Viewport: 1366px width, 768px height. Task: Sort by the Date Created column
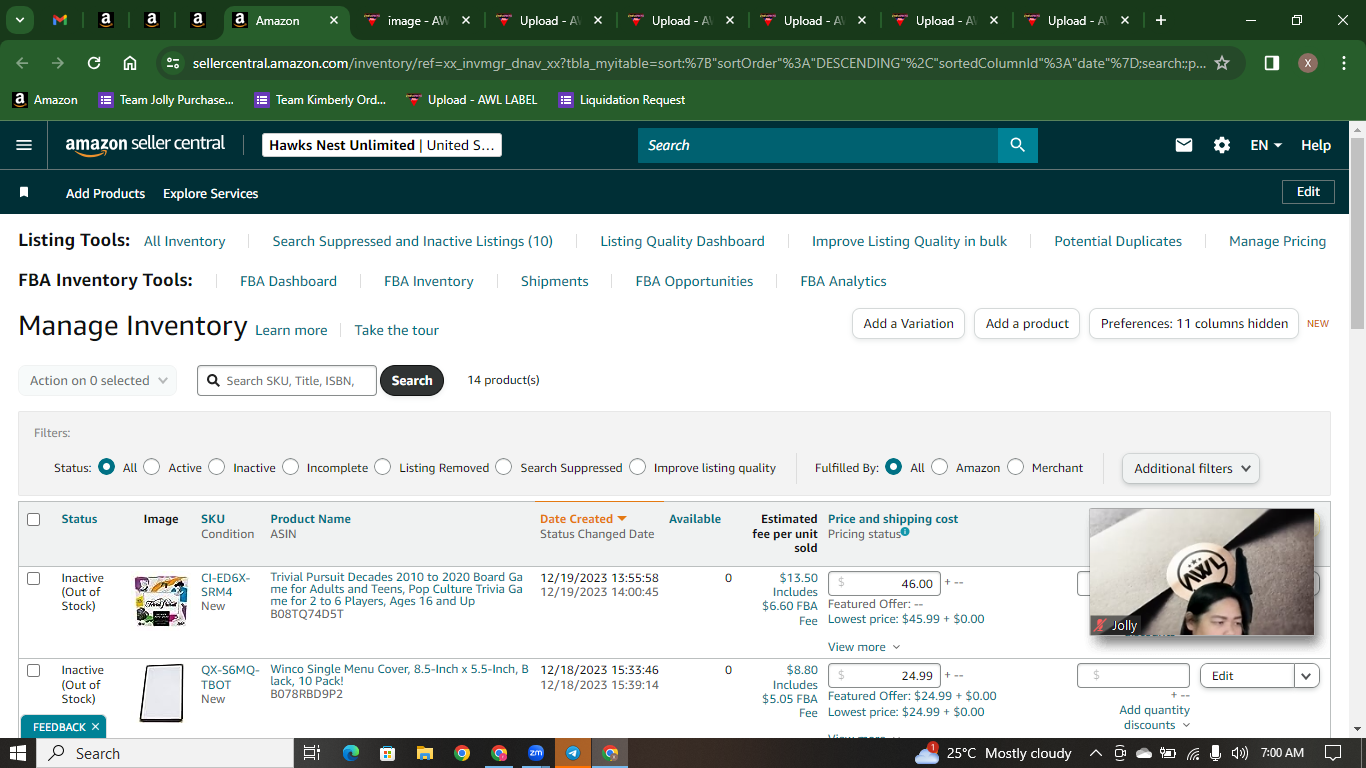tap(583, 519)
